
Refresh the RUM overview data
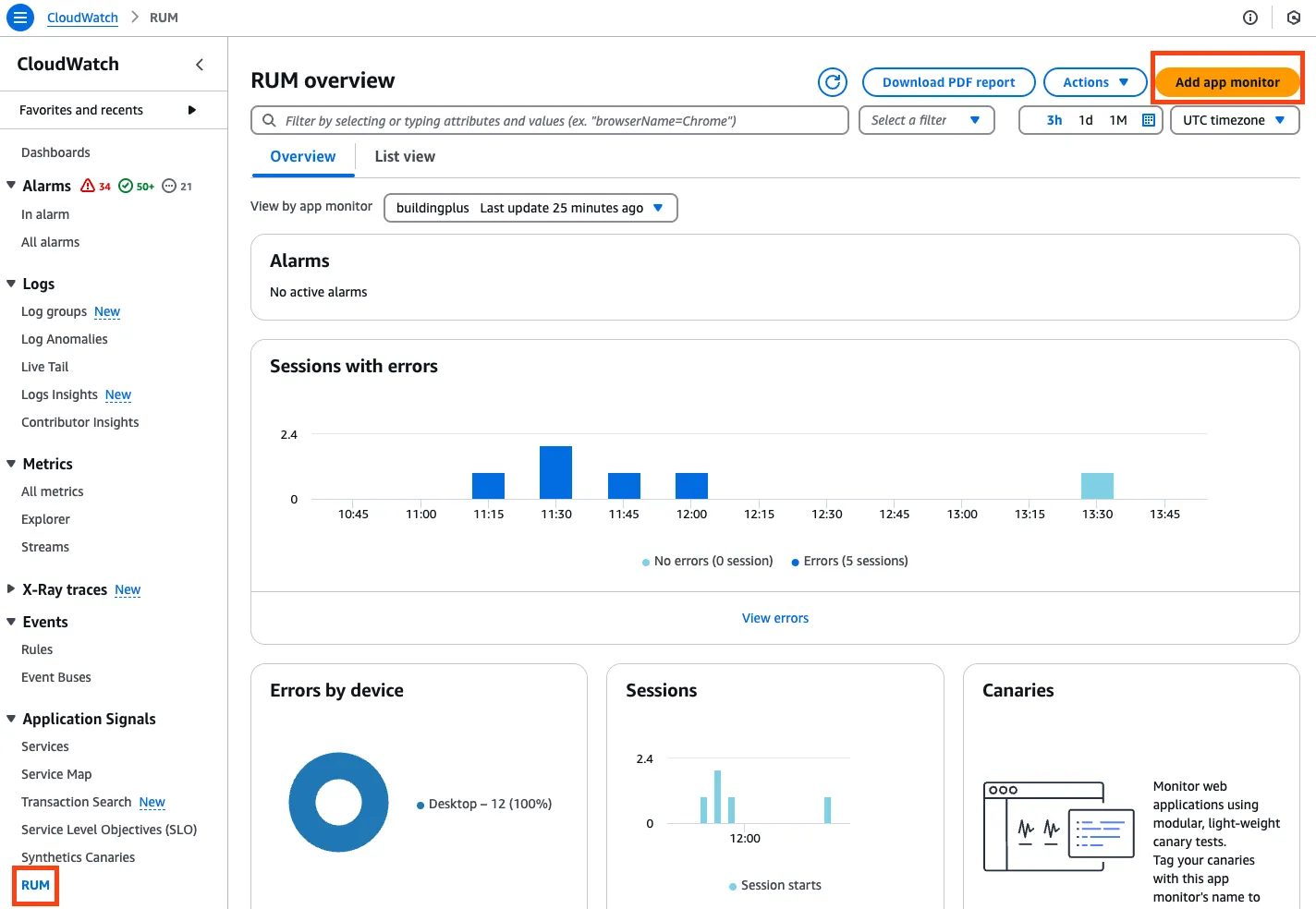coord(833,82)
